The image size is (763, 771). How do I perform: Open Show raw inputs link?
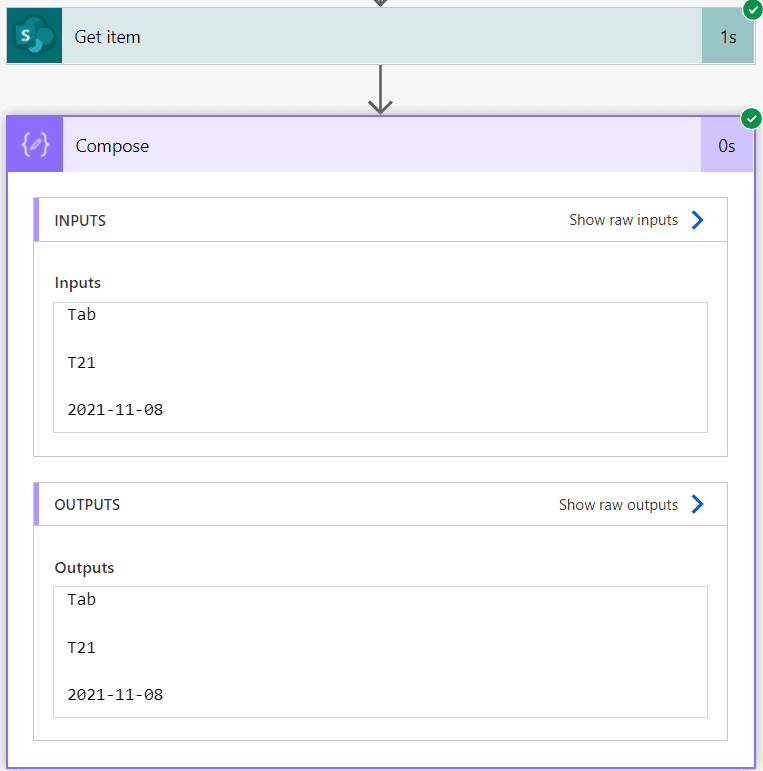623,220
